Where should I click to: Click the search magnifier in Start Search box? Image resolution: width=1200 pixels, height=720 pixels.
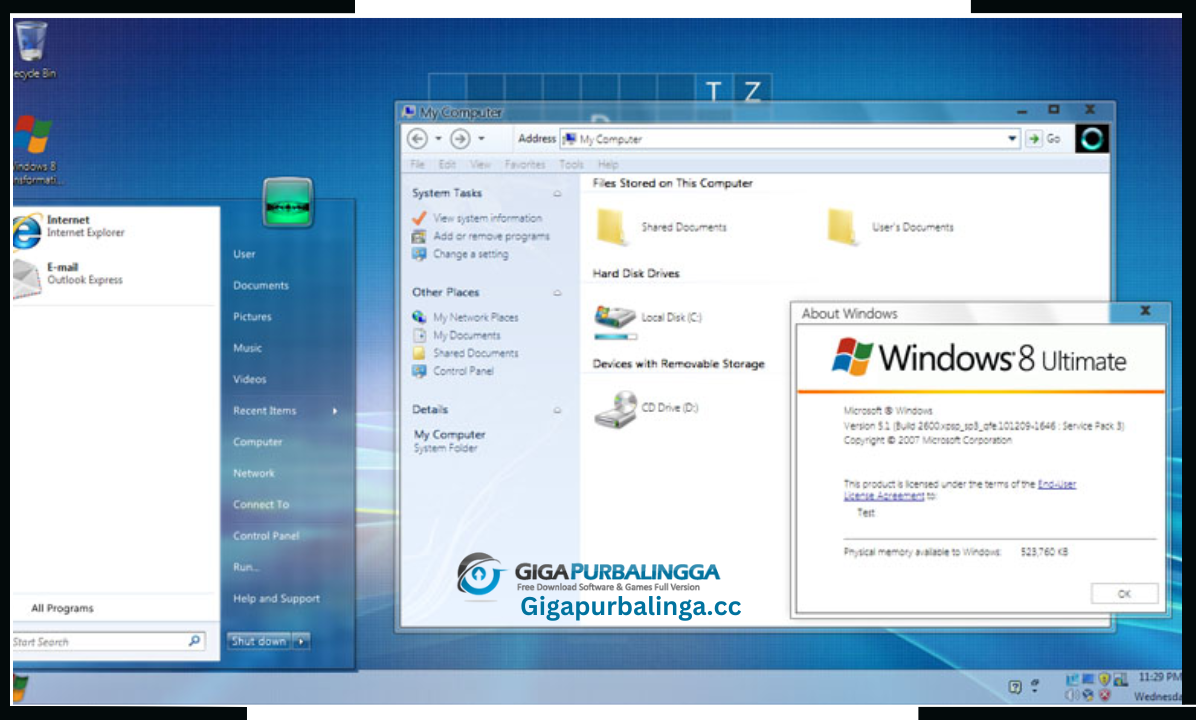195,642
